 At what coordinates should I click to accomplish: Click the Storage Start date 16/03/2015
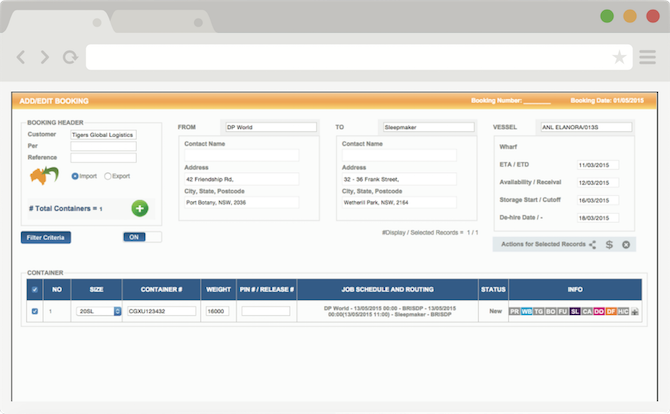598,200
